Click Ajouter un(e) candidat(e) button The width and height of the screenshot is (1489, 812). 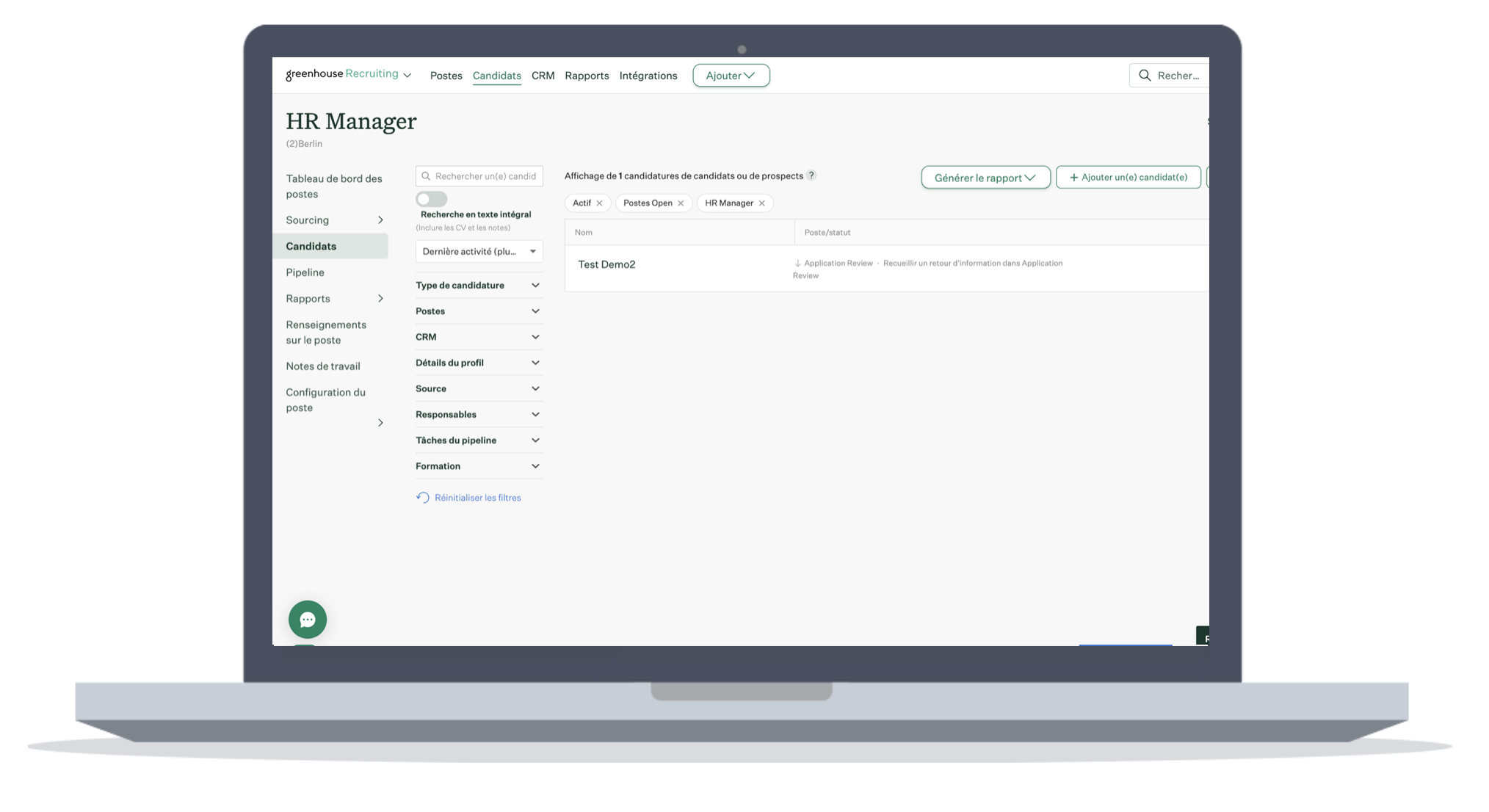point(1128,178)
